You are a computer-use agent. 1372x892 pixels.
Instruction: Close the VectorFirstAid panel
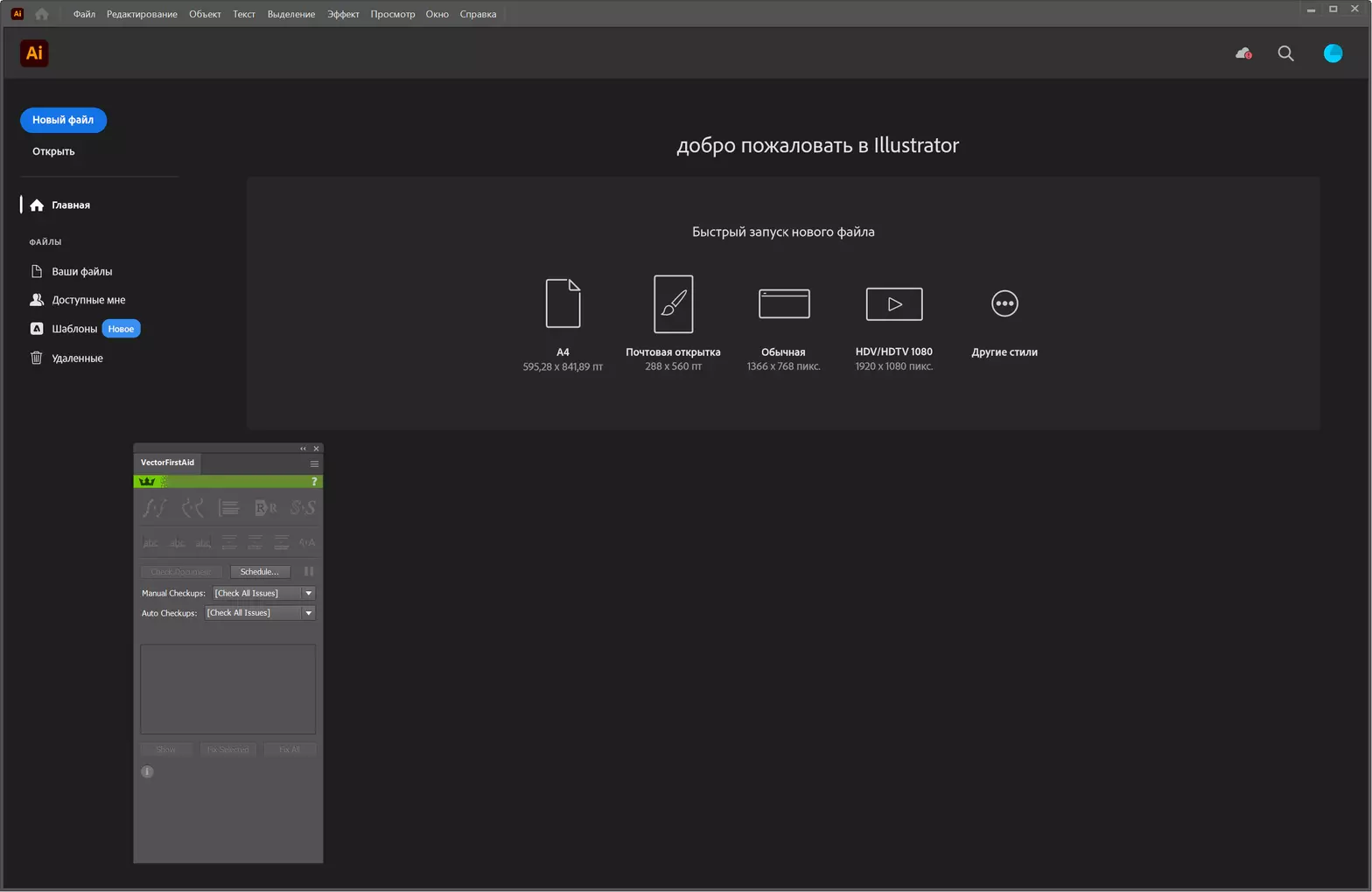point(316,449)
